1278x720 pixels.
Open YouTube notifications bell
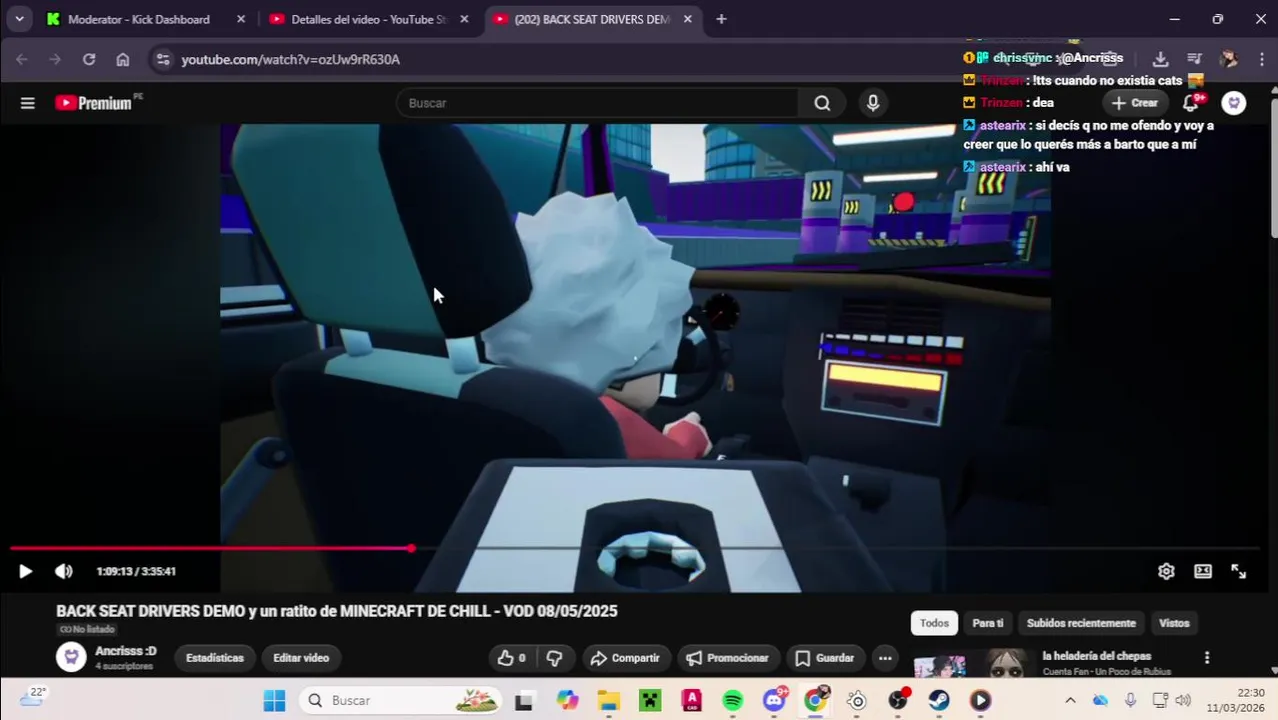pos(1191,103)
